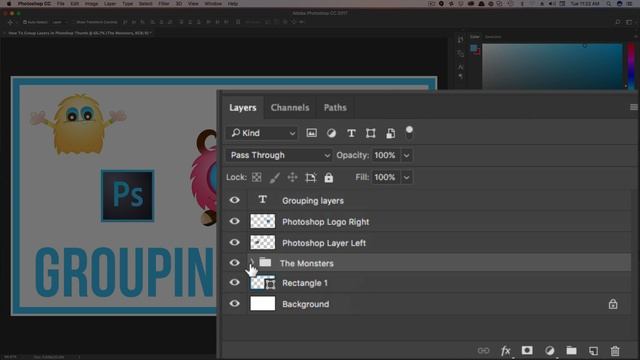Screen dimensions: 640x360
Task: Open the Filter menu
Action: 164,4
